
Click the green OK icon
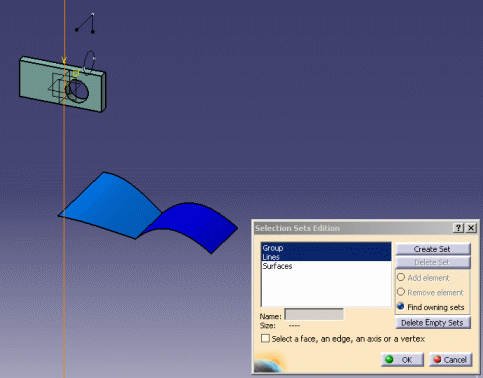tap(389, 360)
